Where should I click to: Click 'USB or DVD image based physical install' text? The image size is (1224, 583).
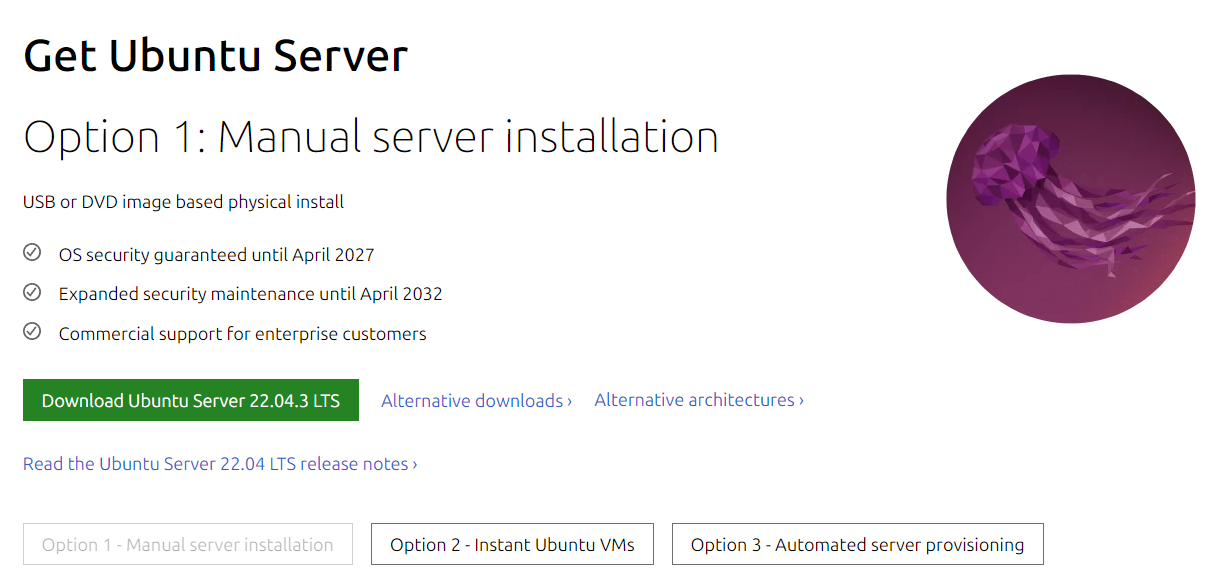(x=184, y=202)
